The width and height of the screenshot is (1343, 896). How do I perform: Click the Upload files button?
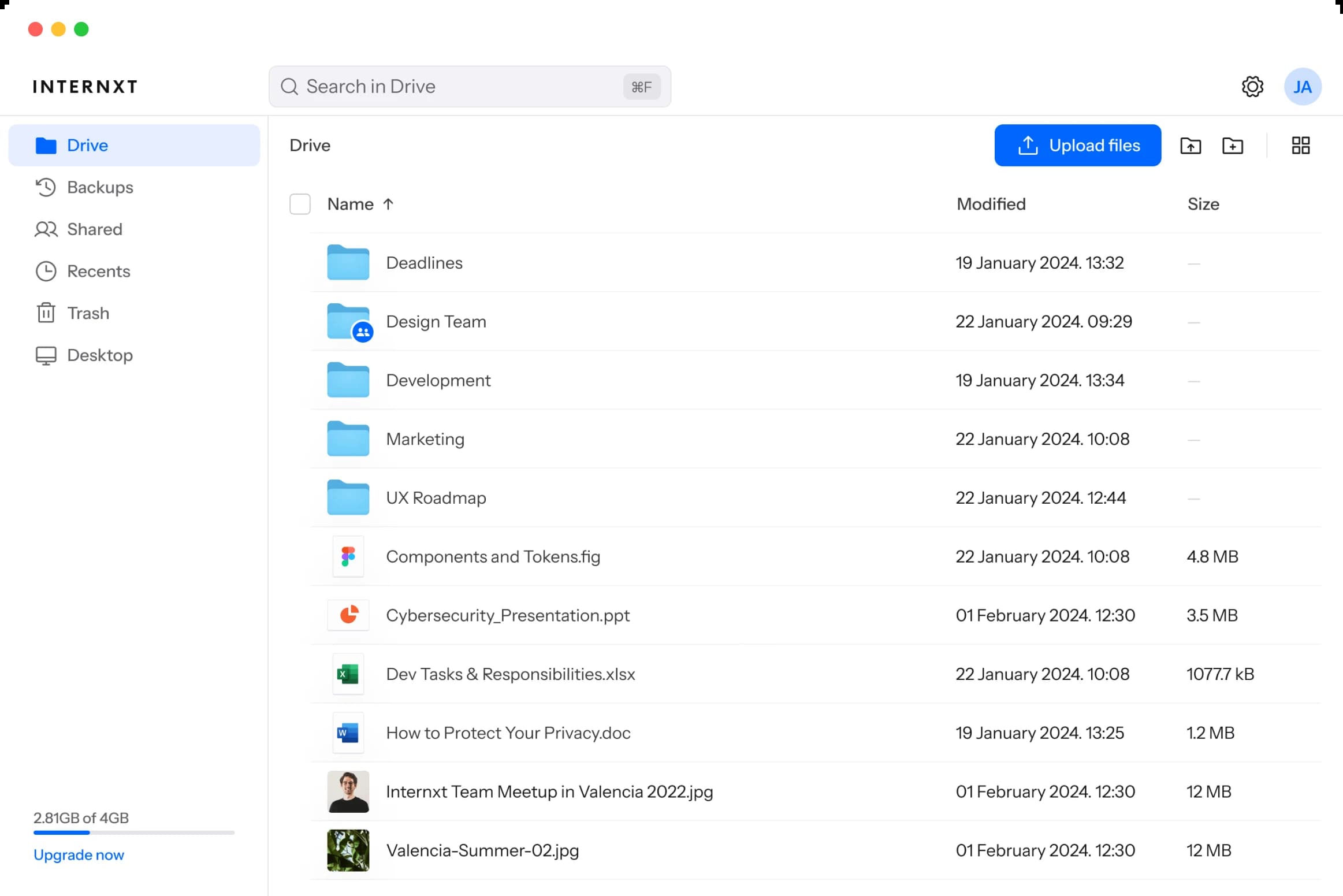[x=1077, y=145]
